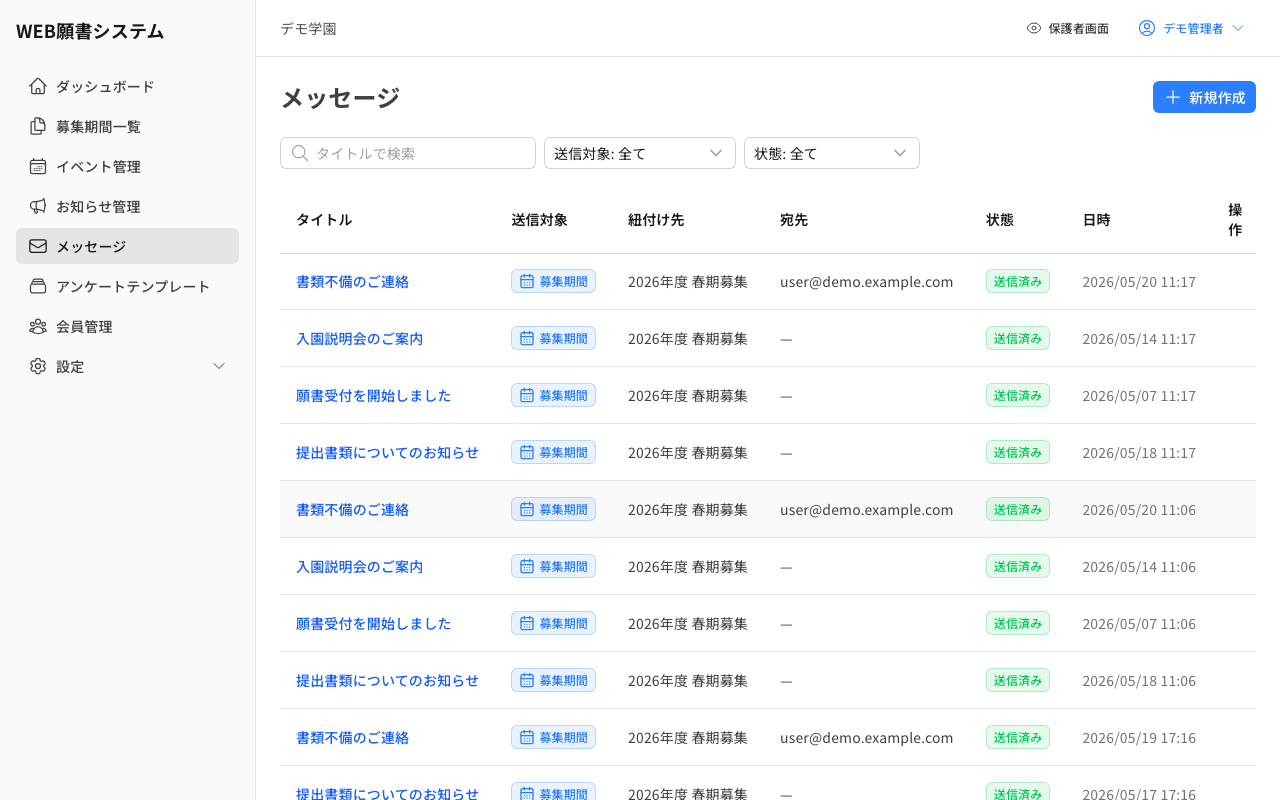
Task: Click the 操作 column header
Action: 1235,219
